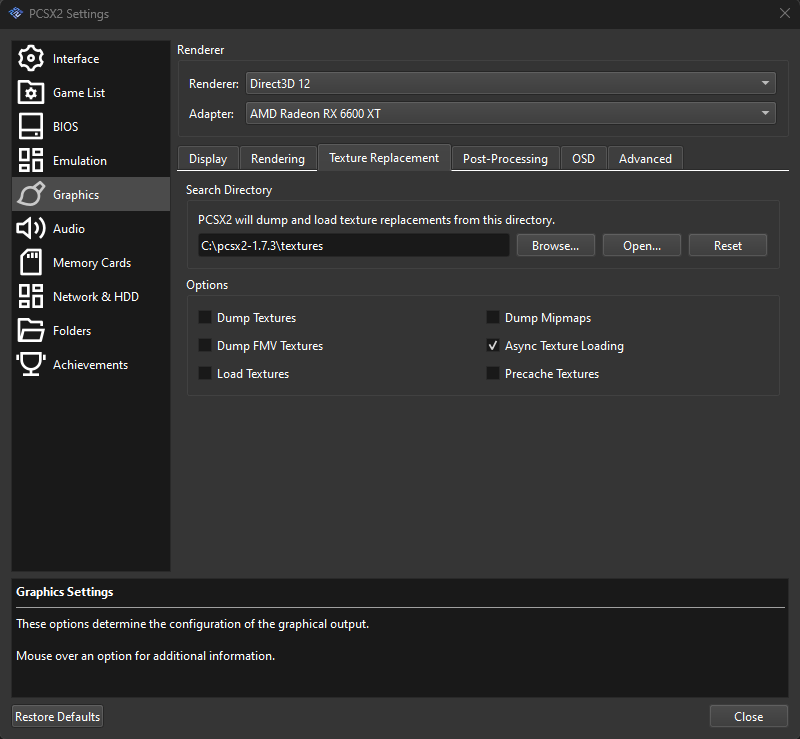Reset the texture search directory
Image resolution: width=800 pixels, height=739 pixels.
tap(728, 245)
